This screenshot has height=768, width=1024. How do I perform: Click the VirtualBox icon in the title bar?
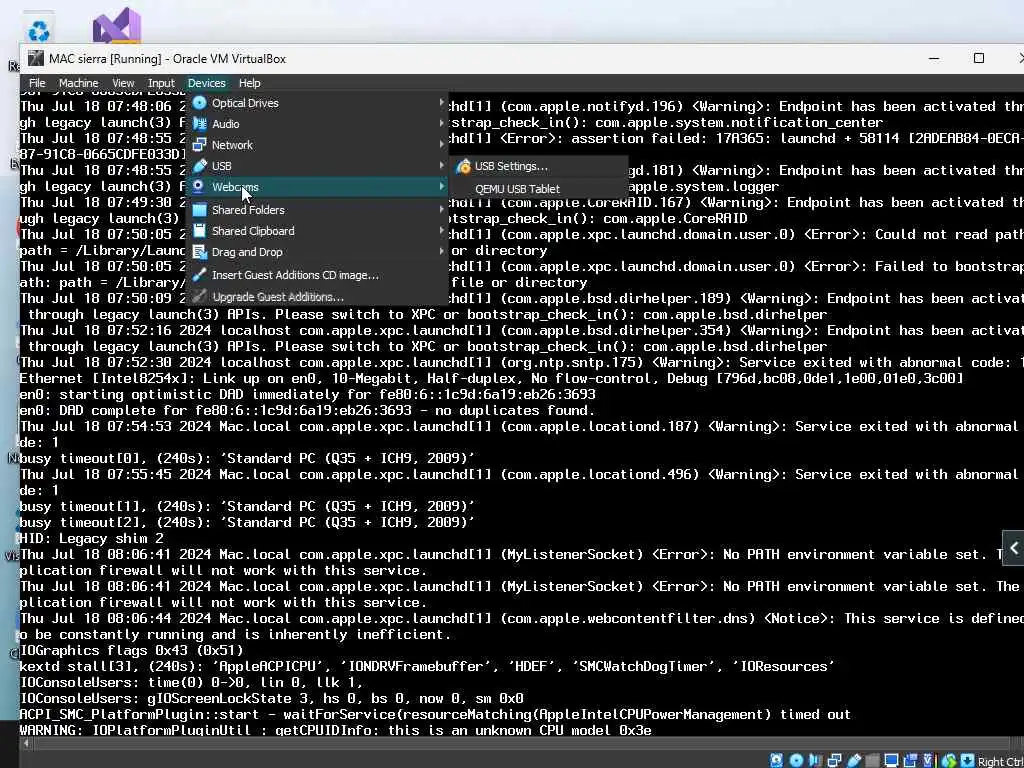click(x=35, y=59)
